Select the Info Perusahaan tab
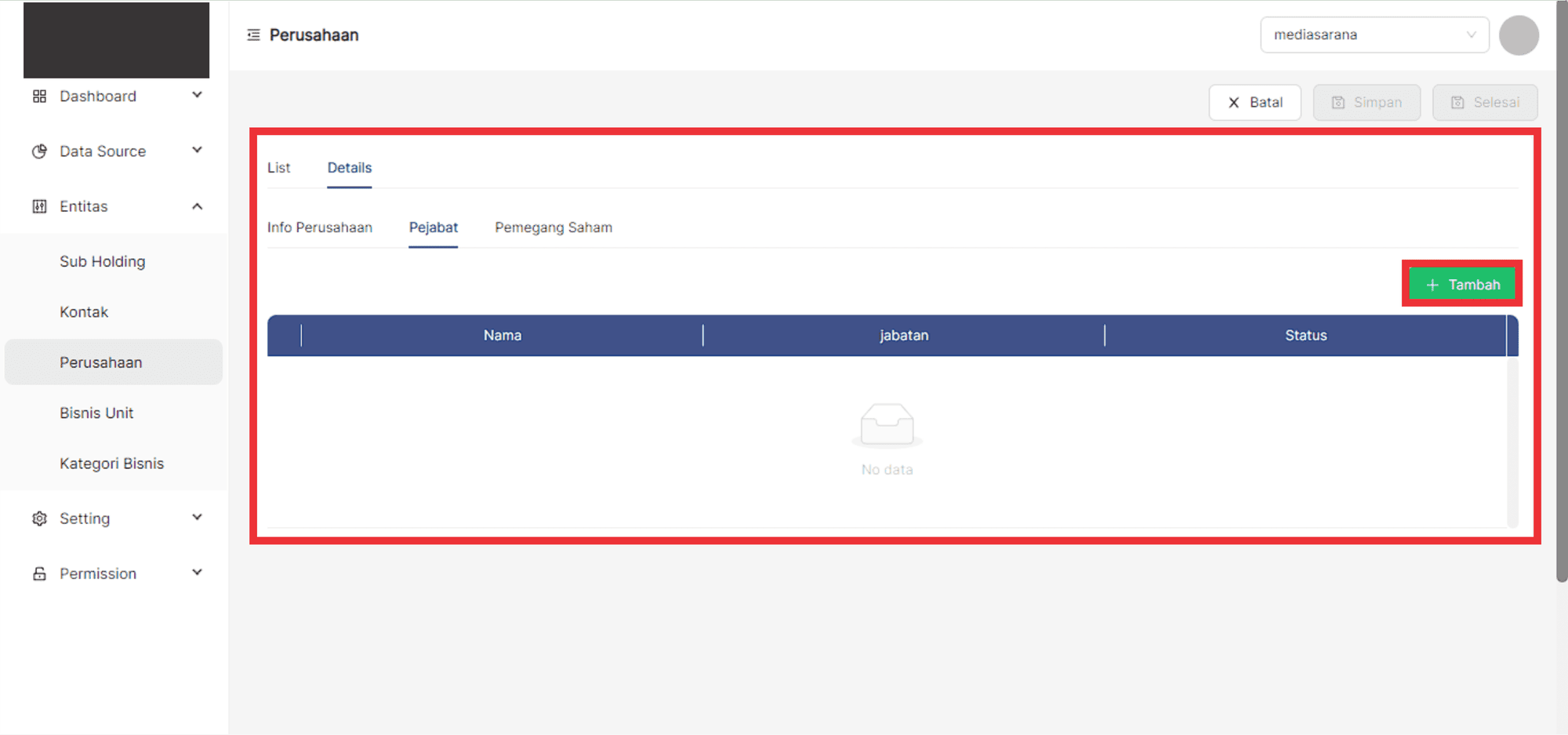The image size is (1568, 735). pos(319,227)
